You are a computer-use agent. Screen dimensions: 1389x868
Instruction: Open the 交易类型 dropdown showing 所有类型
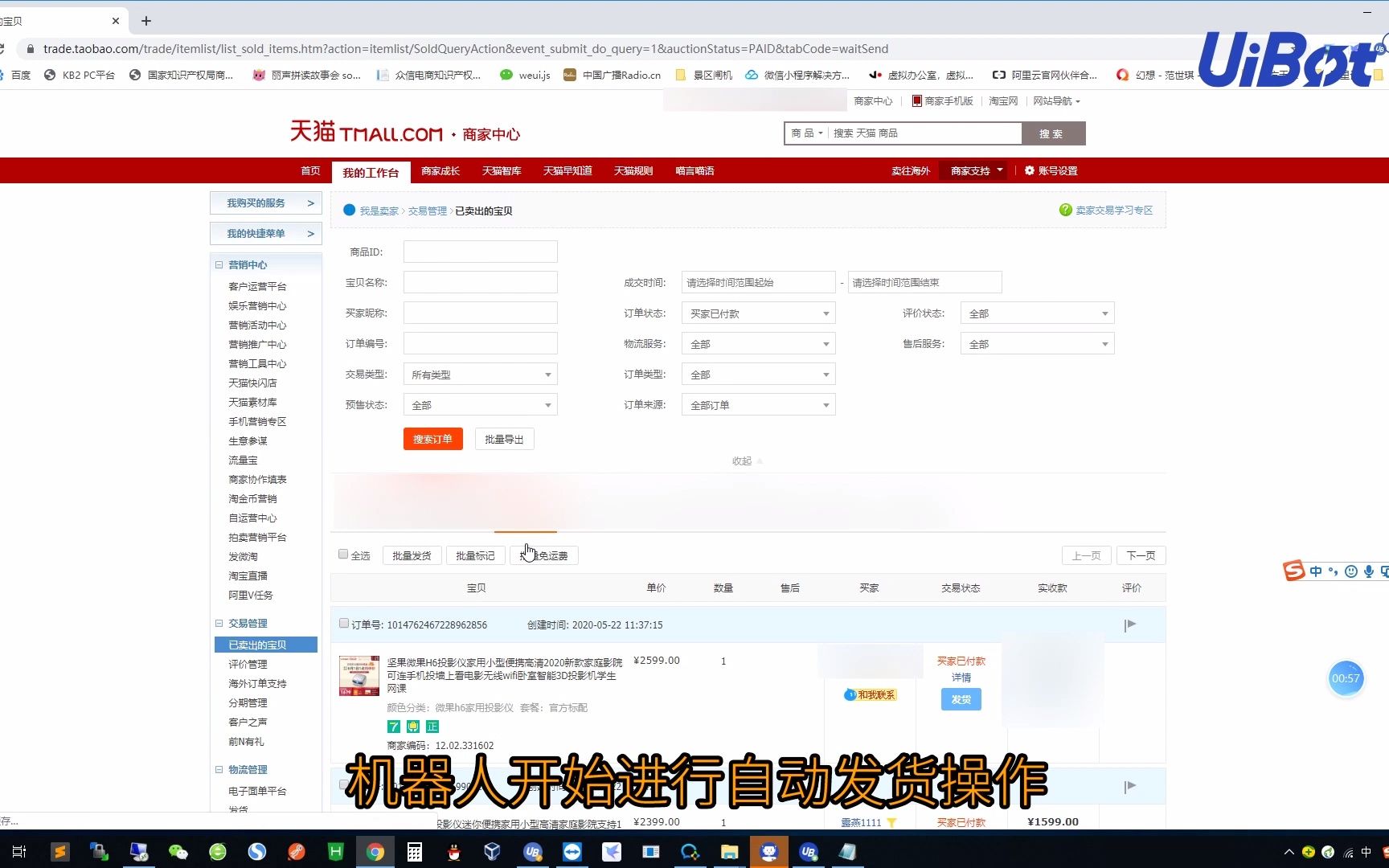point(479,374)
